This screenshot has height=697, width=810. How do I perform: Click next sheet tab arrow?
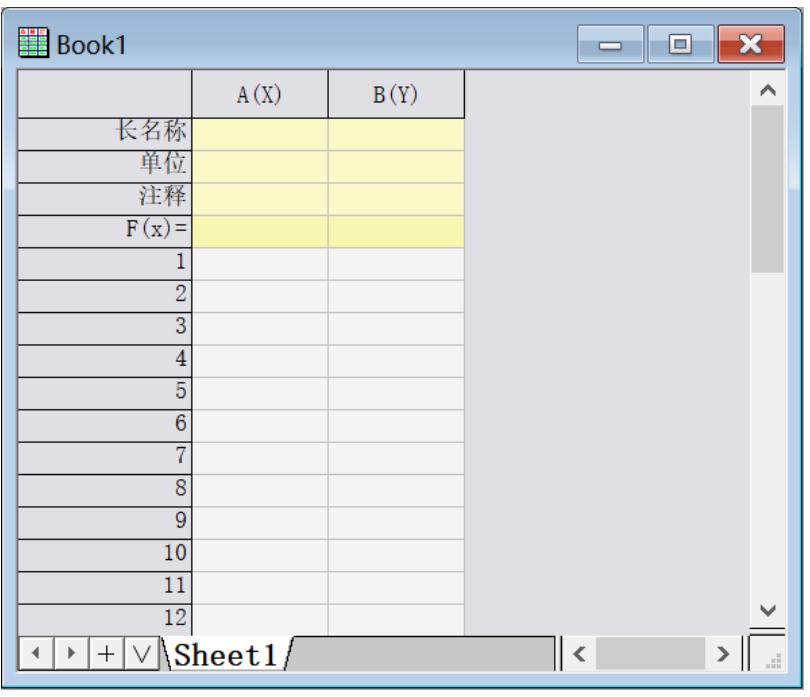tap(71, 654)
